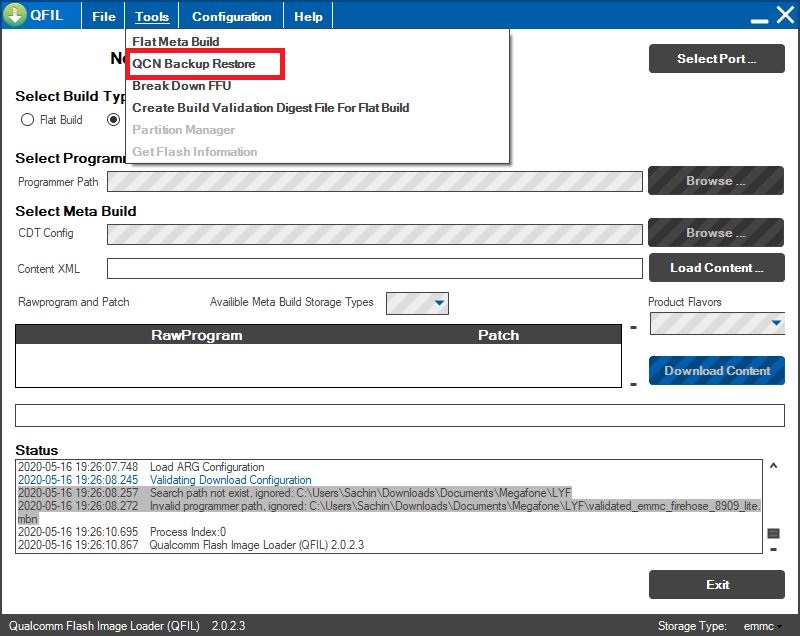Open the Storage Type emmc dropdown
This screenshot has height=636, width=800.
point(762,626)
